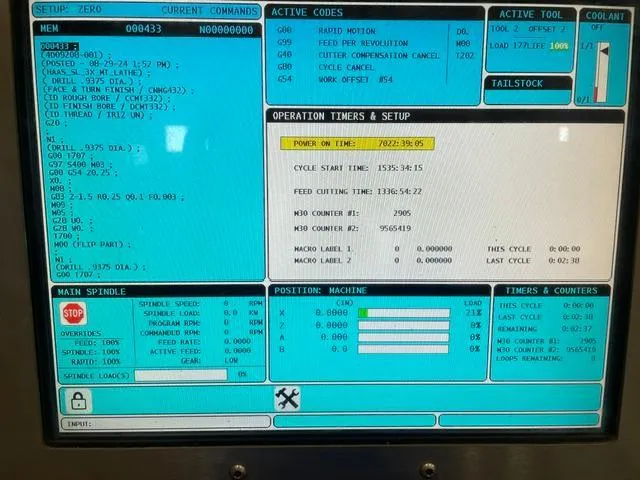The width and height of the screenshot is (640, 480).
Task: Select highlighted Power On Time row
Action: click(358, 143)
